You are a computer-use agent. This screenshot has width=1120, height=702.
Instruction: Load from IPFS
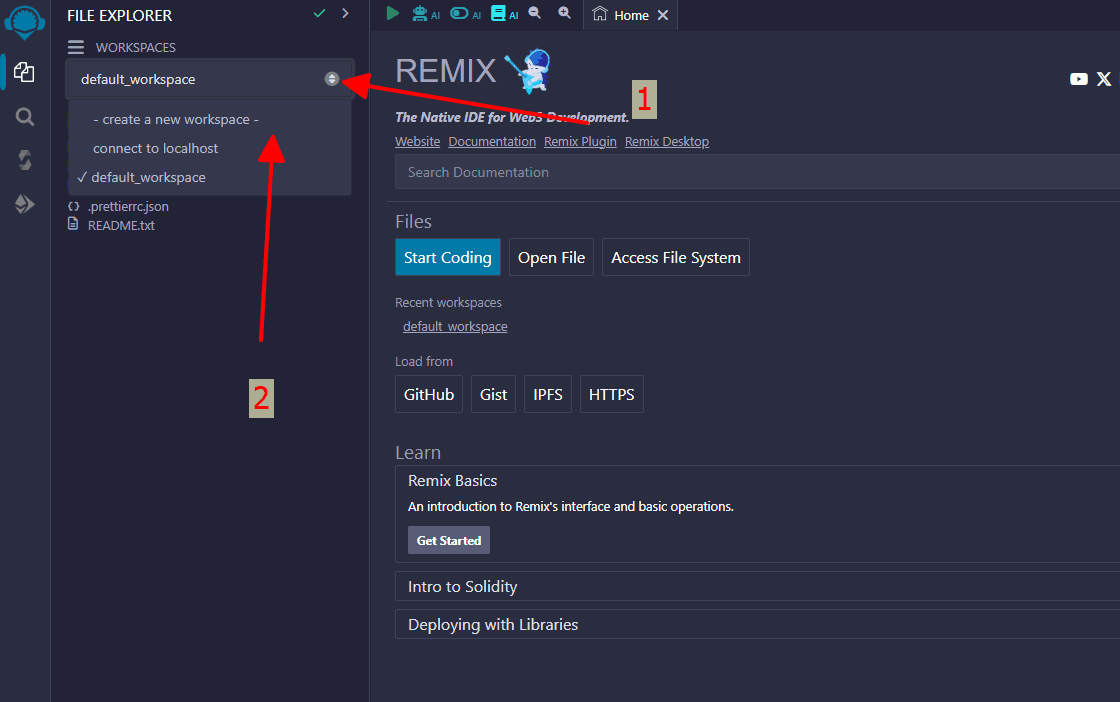[548, 394]
